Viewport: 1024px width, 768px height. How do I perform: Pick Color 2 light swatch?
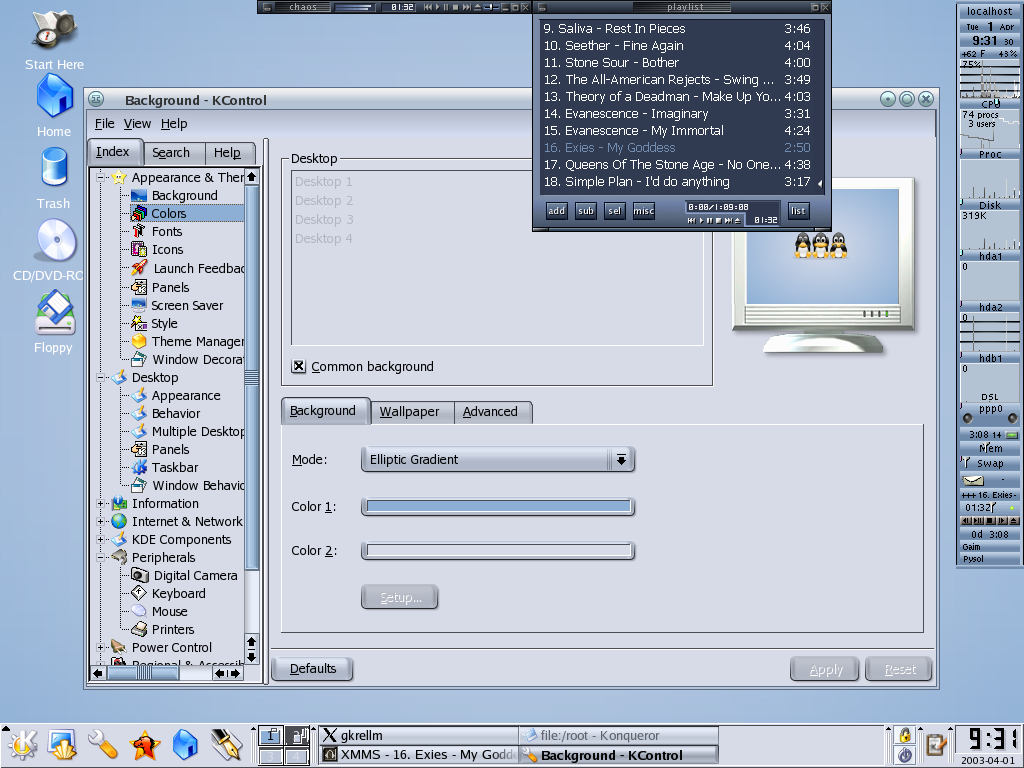pyautogui.click(x=498, y=551)
